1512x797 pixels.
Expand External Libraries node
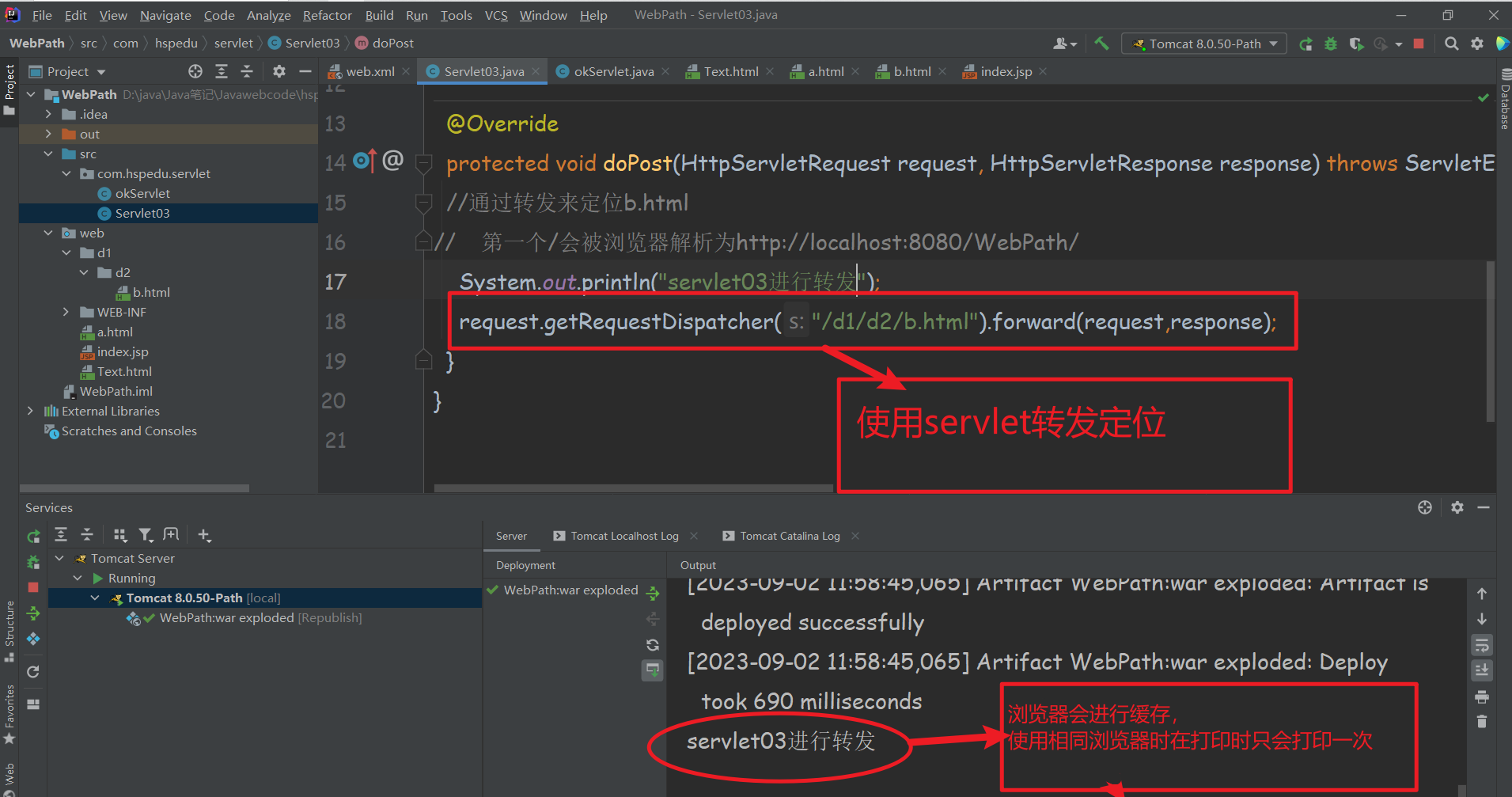tap(30, 411)
